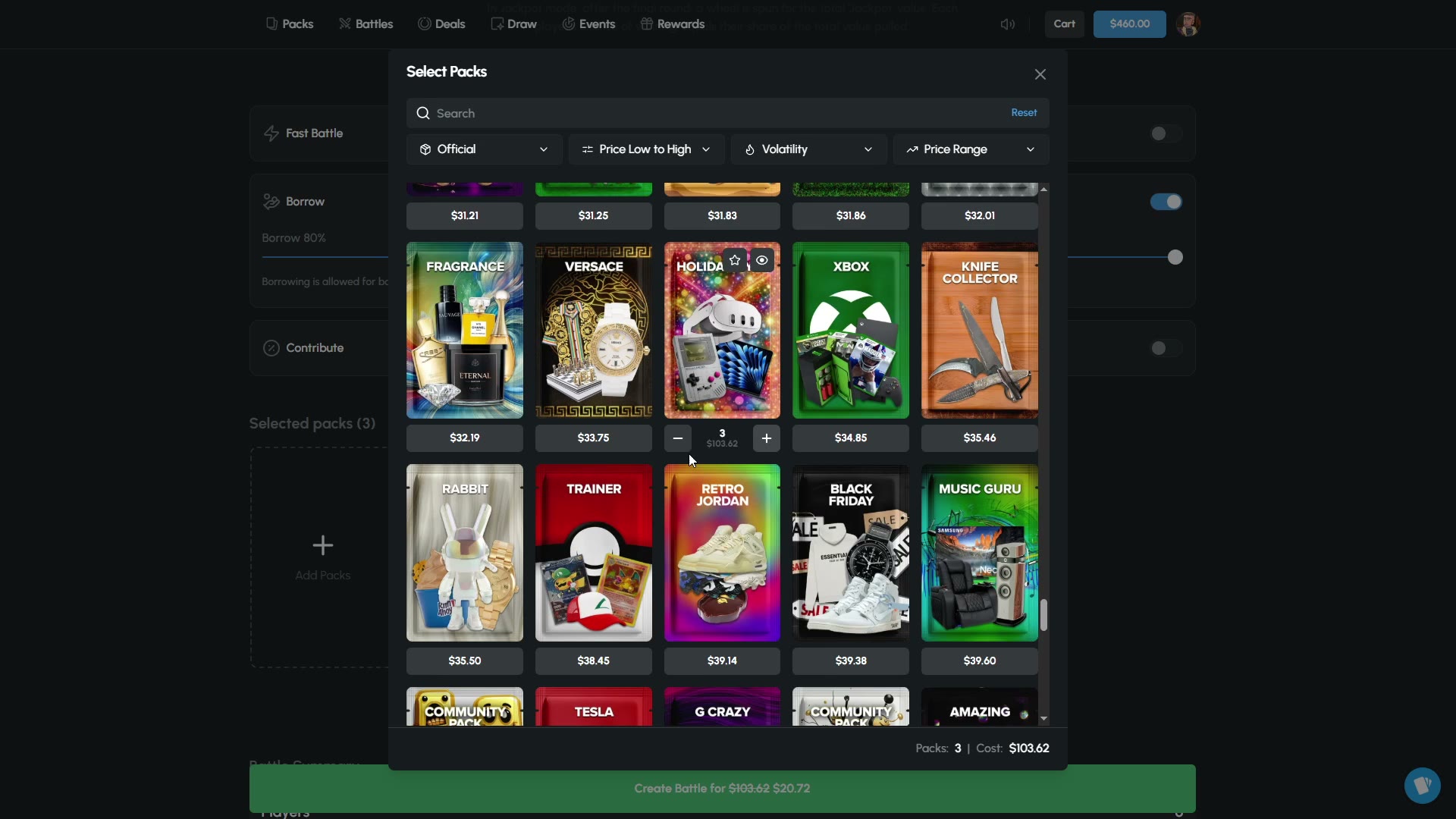Click the $31.83 price button
1456x819 pixels.
pos(722,216)
